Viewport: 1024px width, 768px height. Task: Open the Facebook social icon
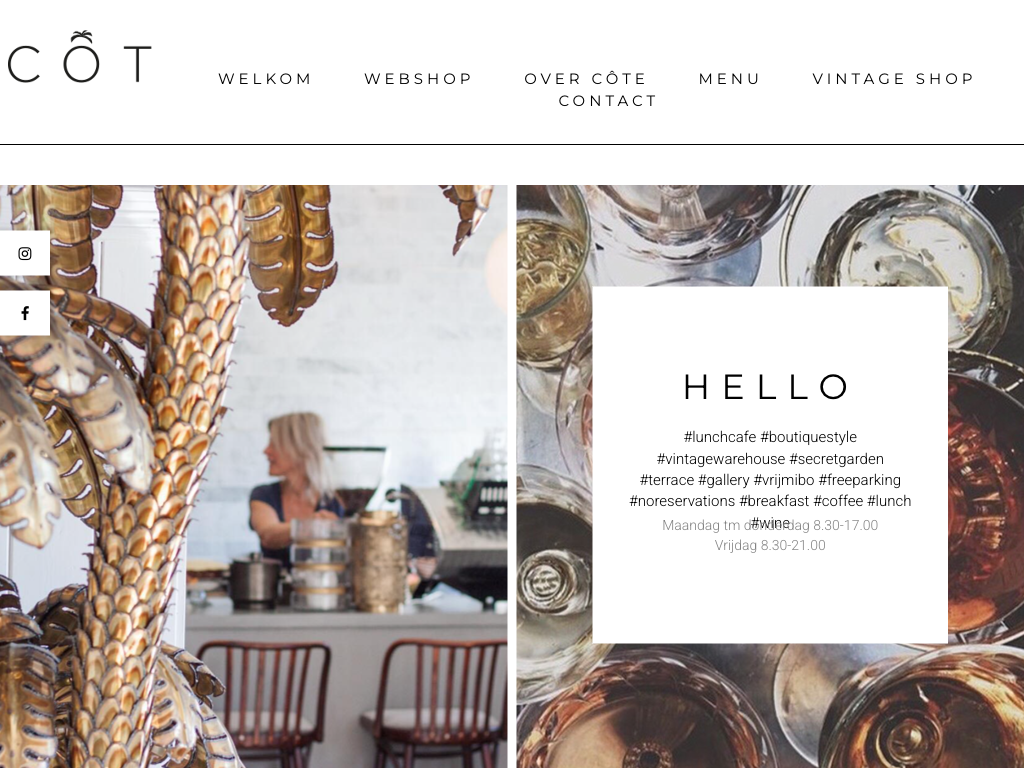click(25, 313)
